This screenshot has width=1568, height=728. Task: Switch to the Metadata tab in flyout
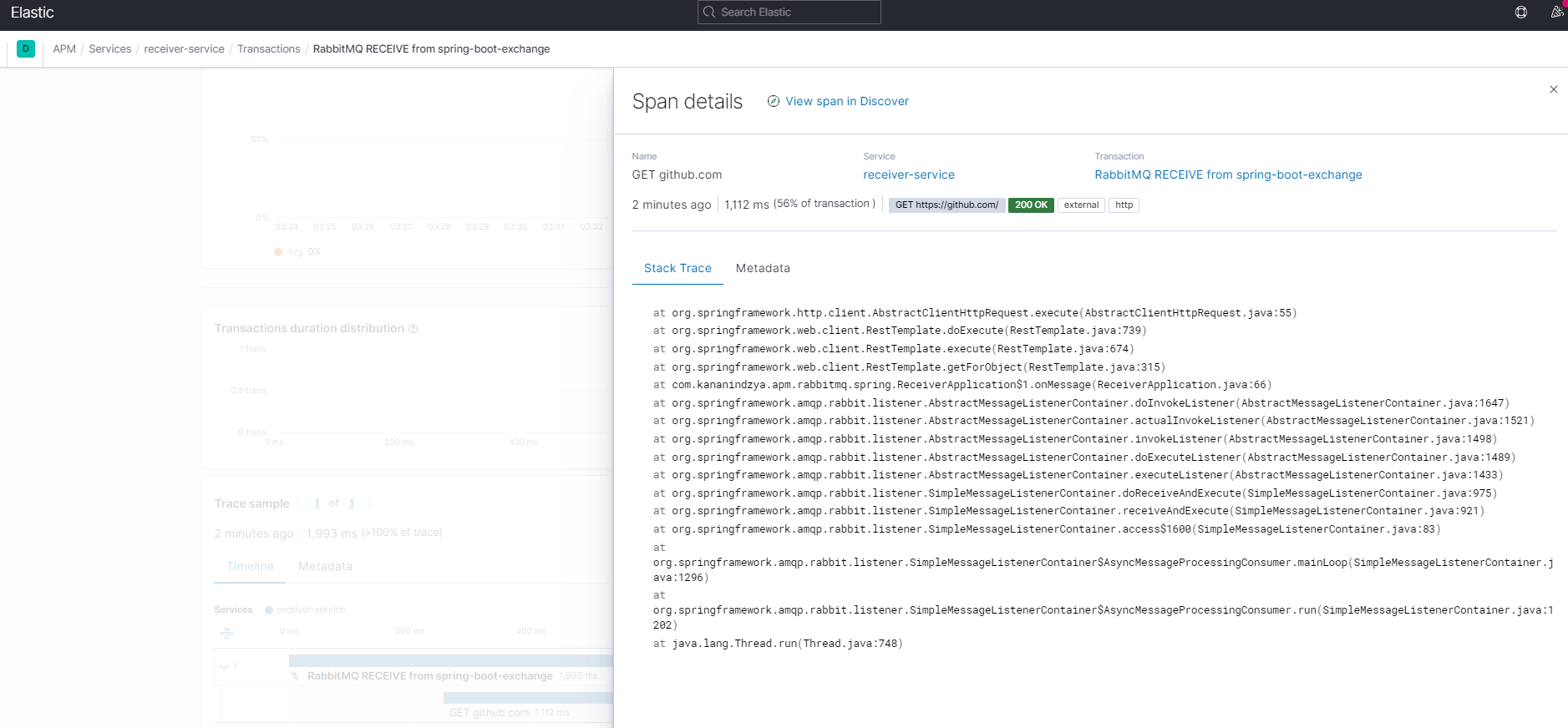pyautogui.click(x=763, y=268)
